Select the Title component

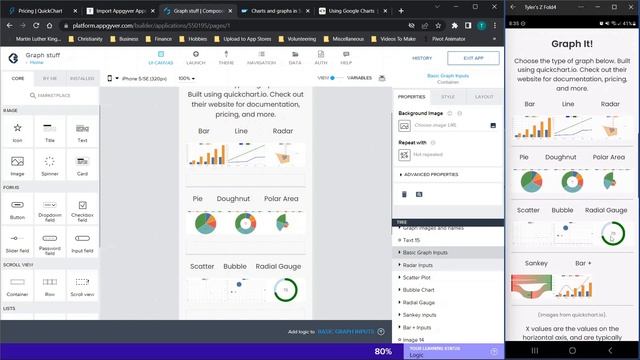[x=50, y=132]
